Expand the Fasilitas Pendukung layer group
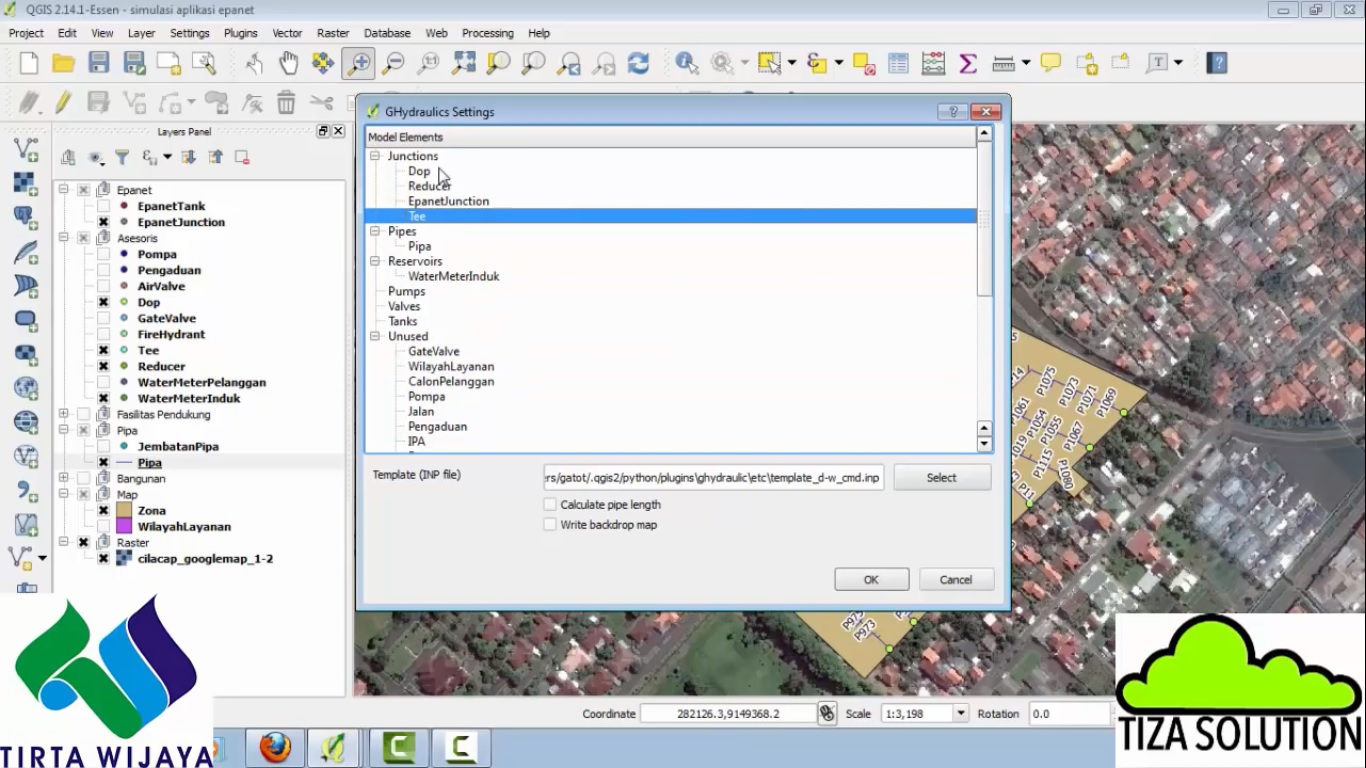 64,414
